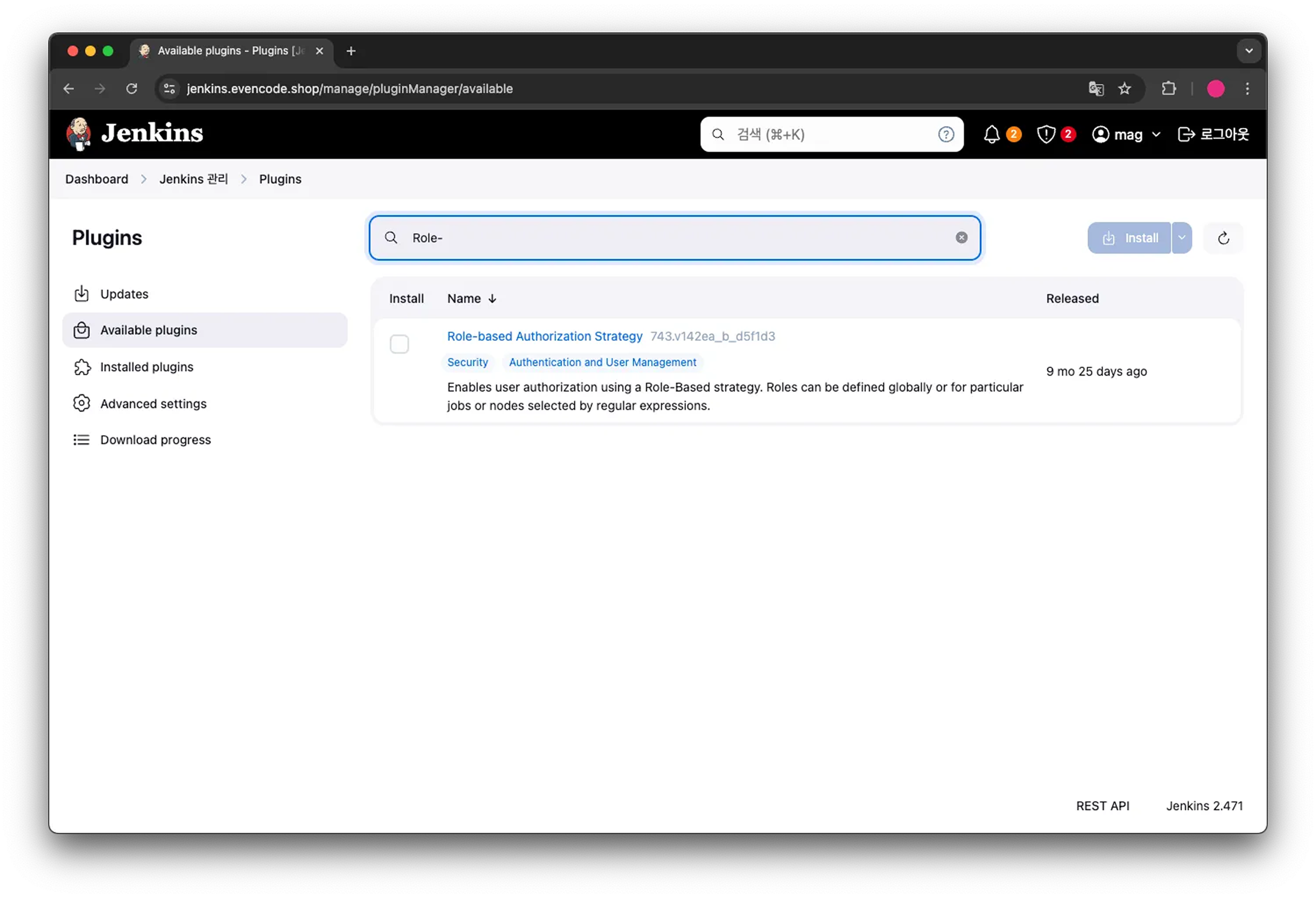Sort by the Name column arrow
This screenshot has width=1316, height=898.
click(x=492, y=298)
